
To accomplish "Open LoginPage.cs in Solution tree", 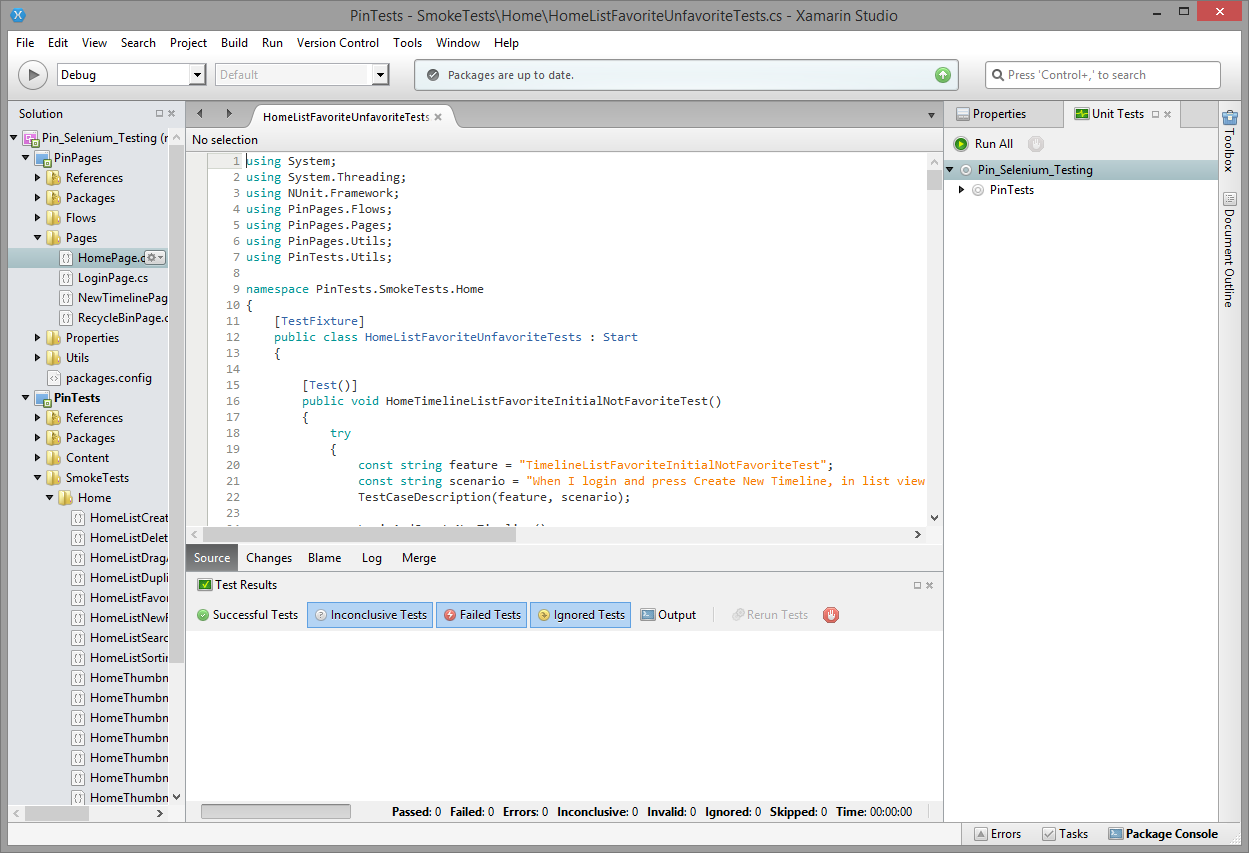I will (x=113, y=278).
